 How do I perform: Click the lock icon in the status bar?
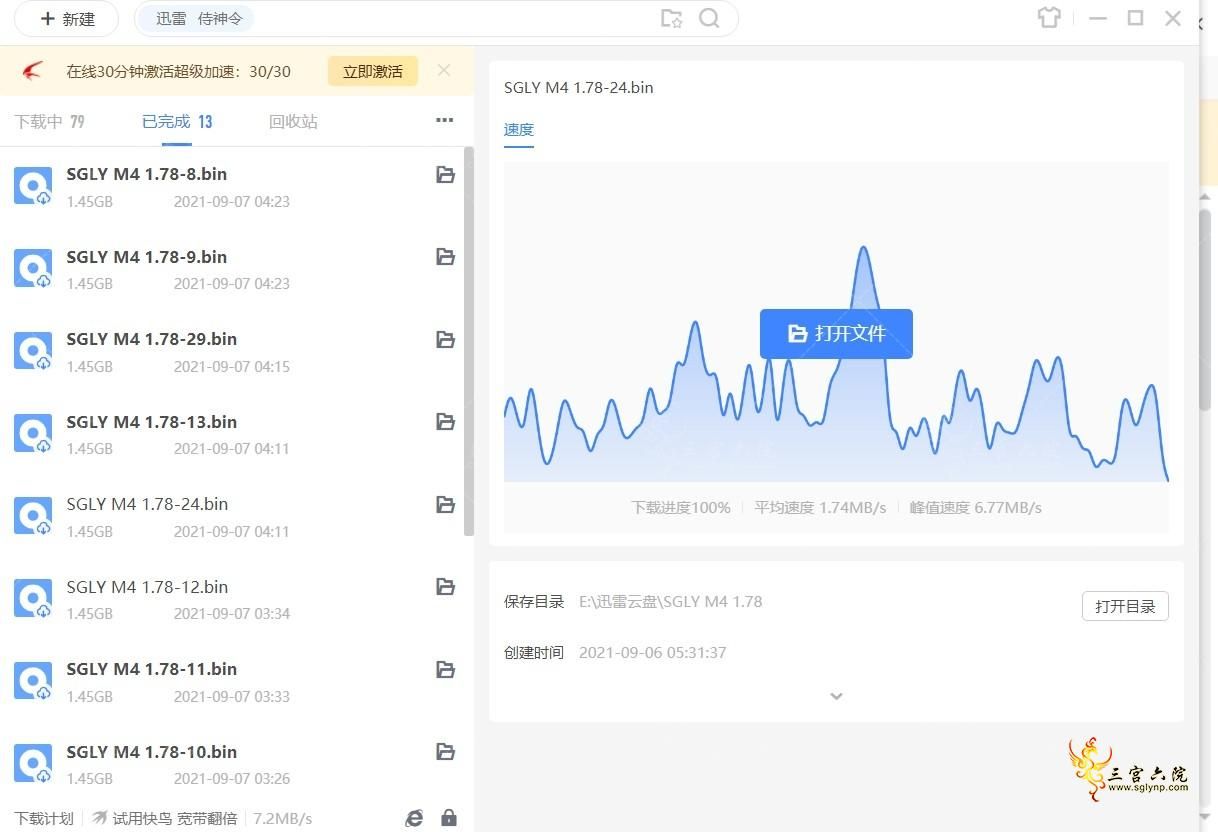coord(449,818)
